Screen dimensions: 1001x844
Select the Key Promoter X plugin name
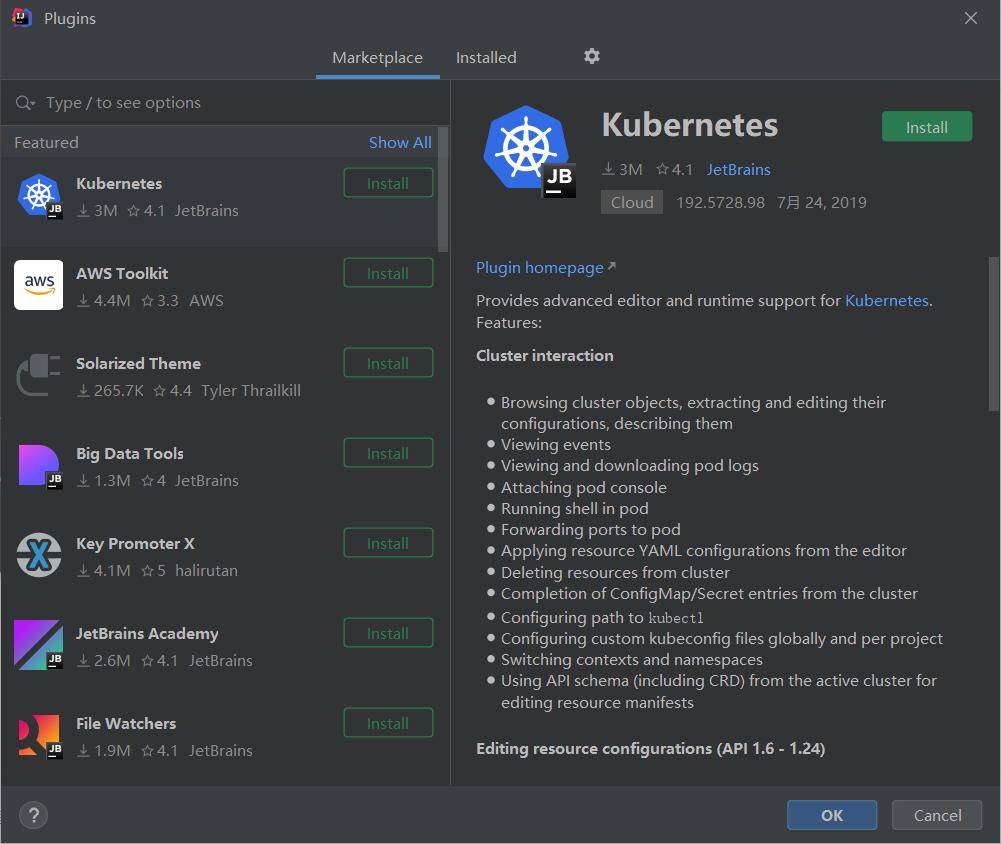[x=135, y=544]
